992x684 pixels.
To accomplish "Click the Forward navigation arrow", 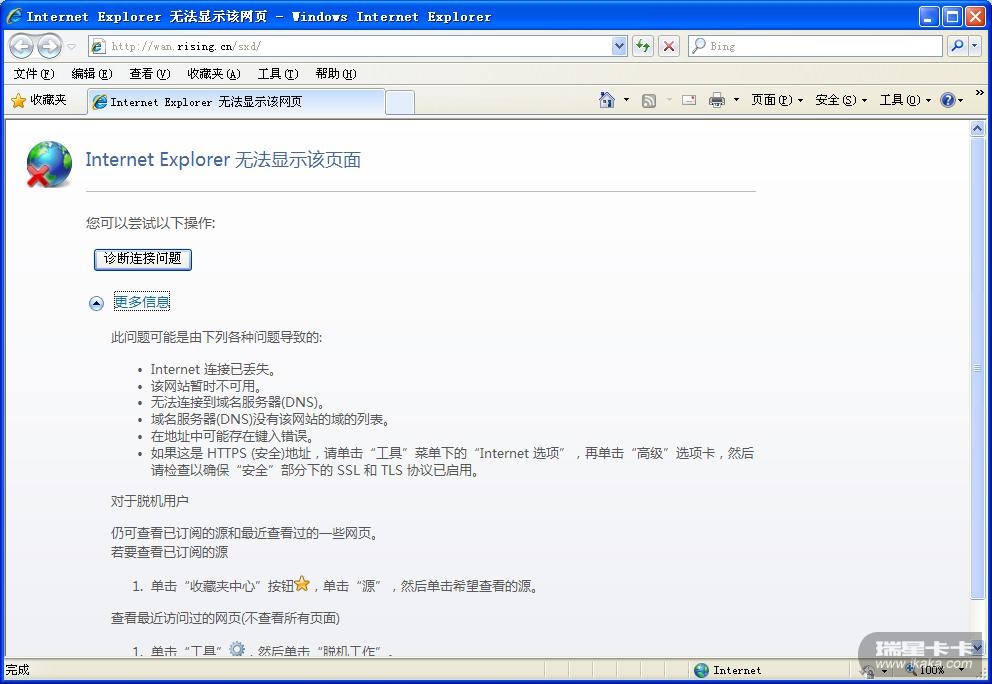I will (49, 46).
